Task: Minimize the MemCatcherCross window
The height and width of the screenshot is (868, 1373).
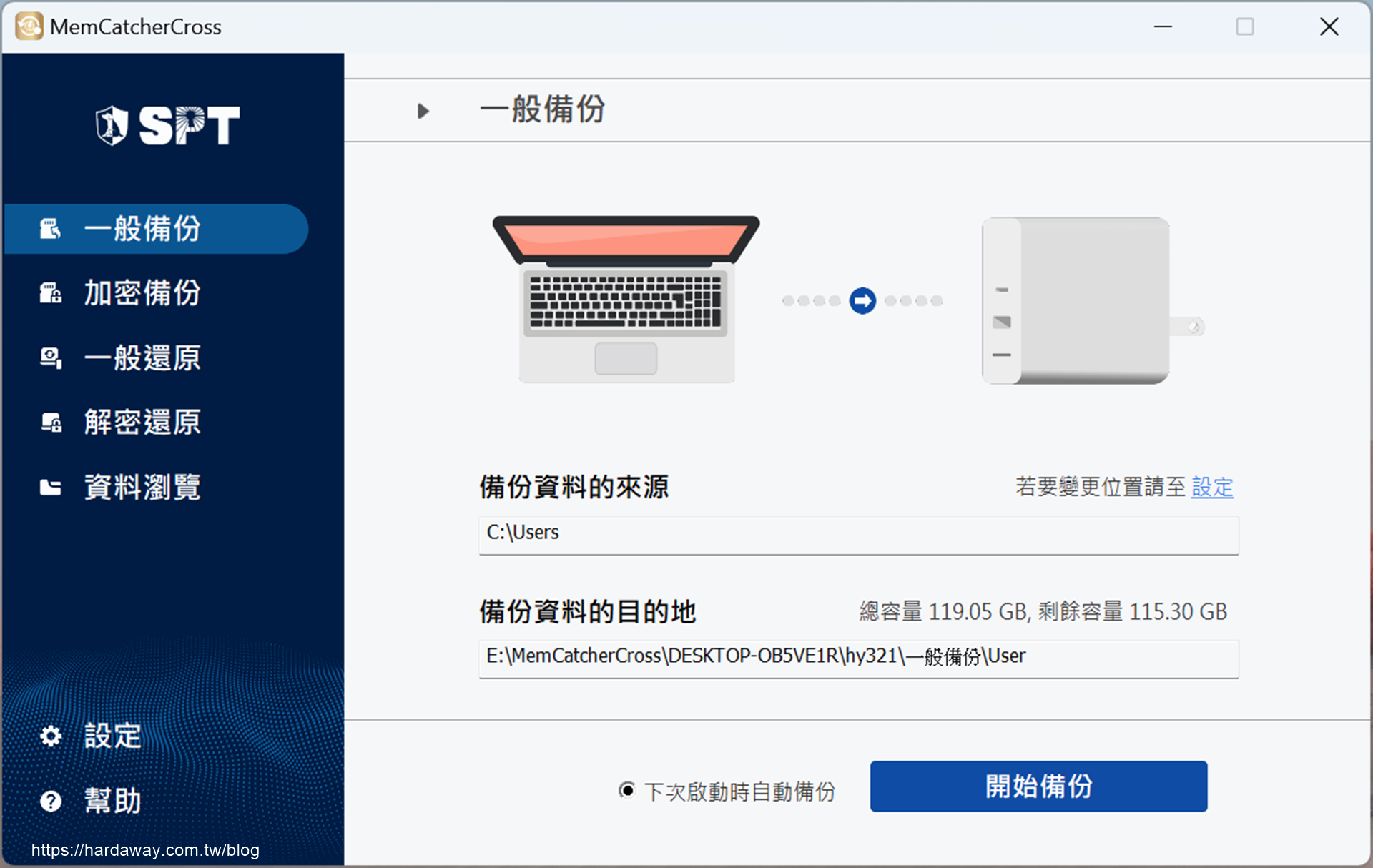Action: (1163, 26)
